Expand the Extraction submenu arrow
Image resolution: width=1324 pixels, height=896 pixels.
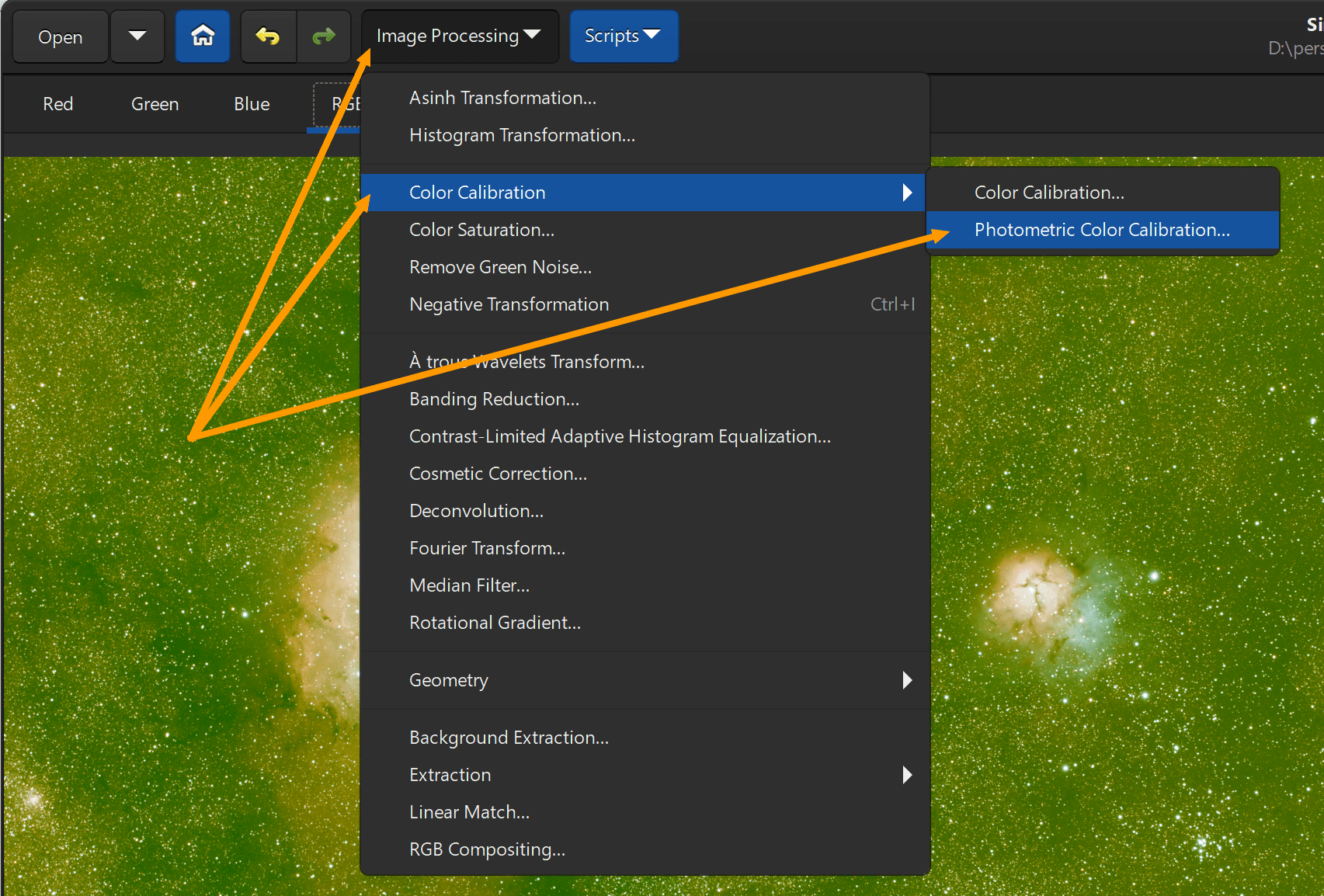[x=906, y=775]
